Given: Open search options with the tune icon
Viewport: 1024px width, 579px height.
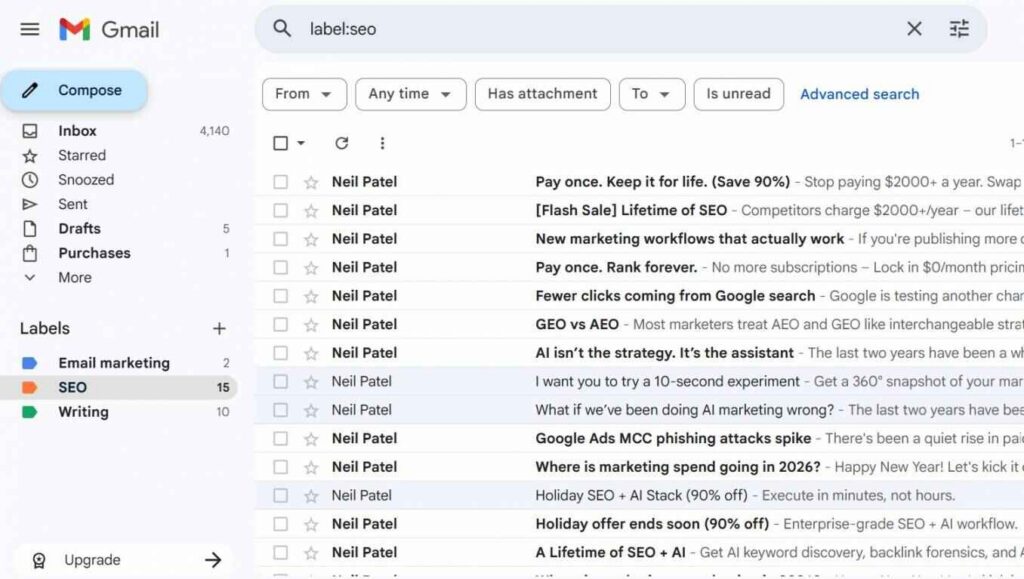Looking at the screenshot, I should 959,29.
